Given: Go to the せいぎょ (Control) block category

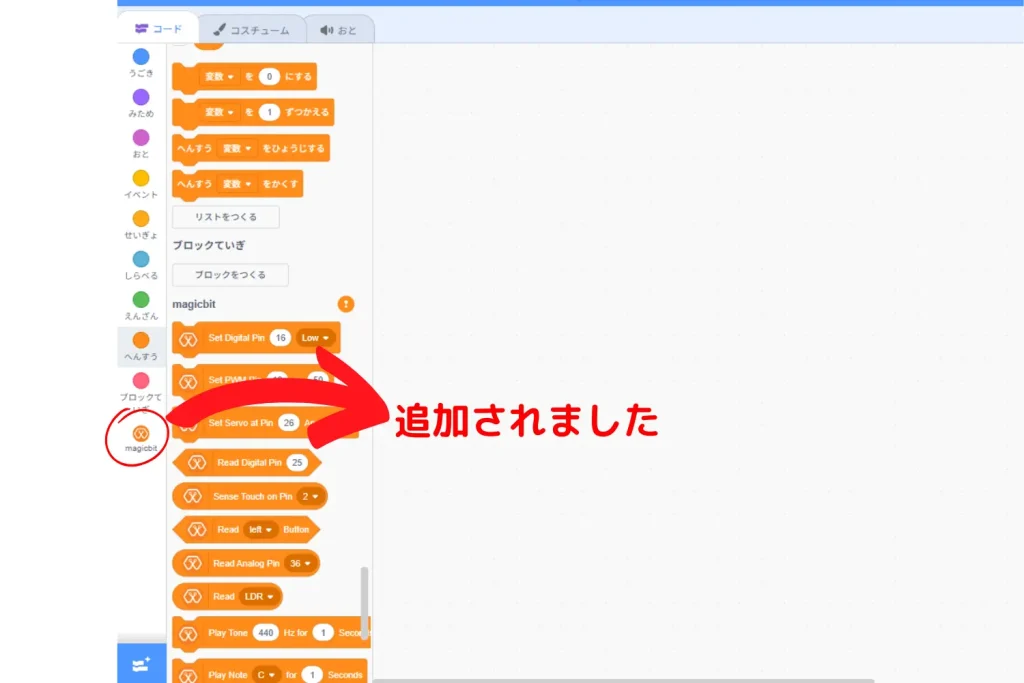Looking at the screenshot, I should [141, 219].
